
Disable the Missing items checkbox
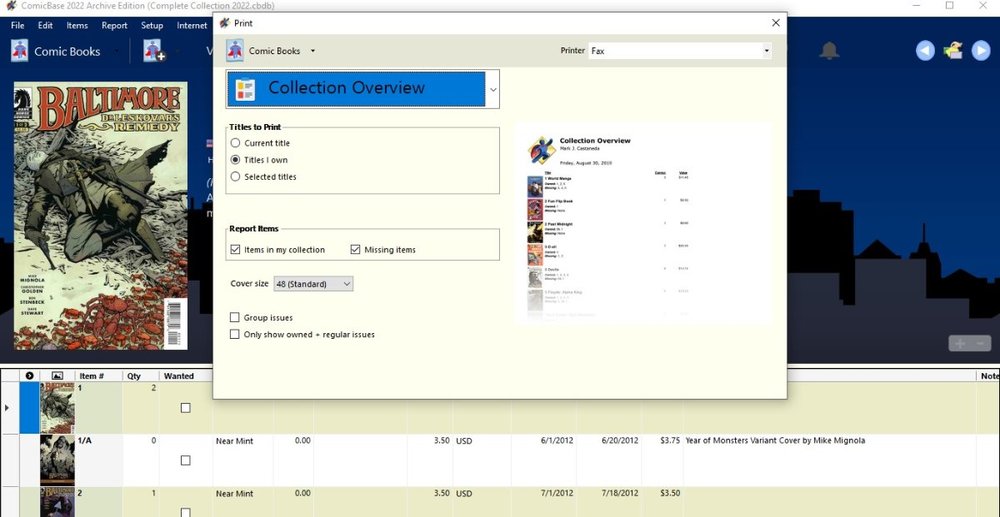coord(356,250)
